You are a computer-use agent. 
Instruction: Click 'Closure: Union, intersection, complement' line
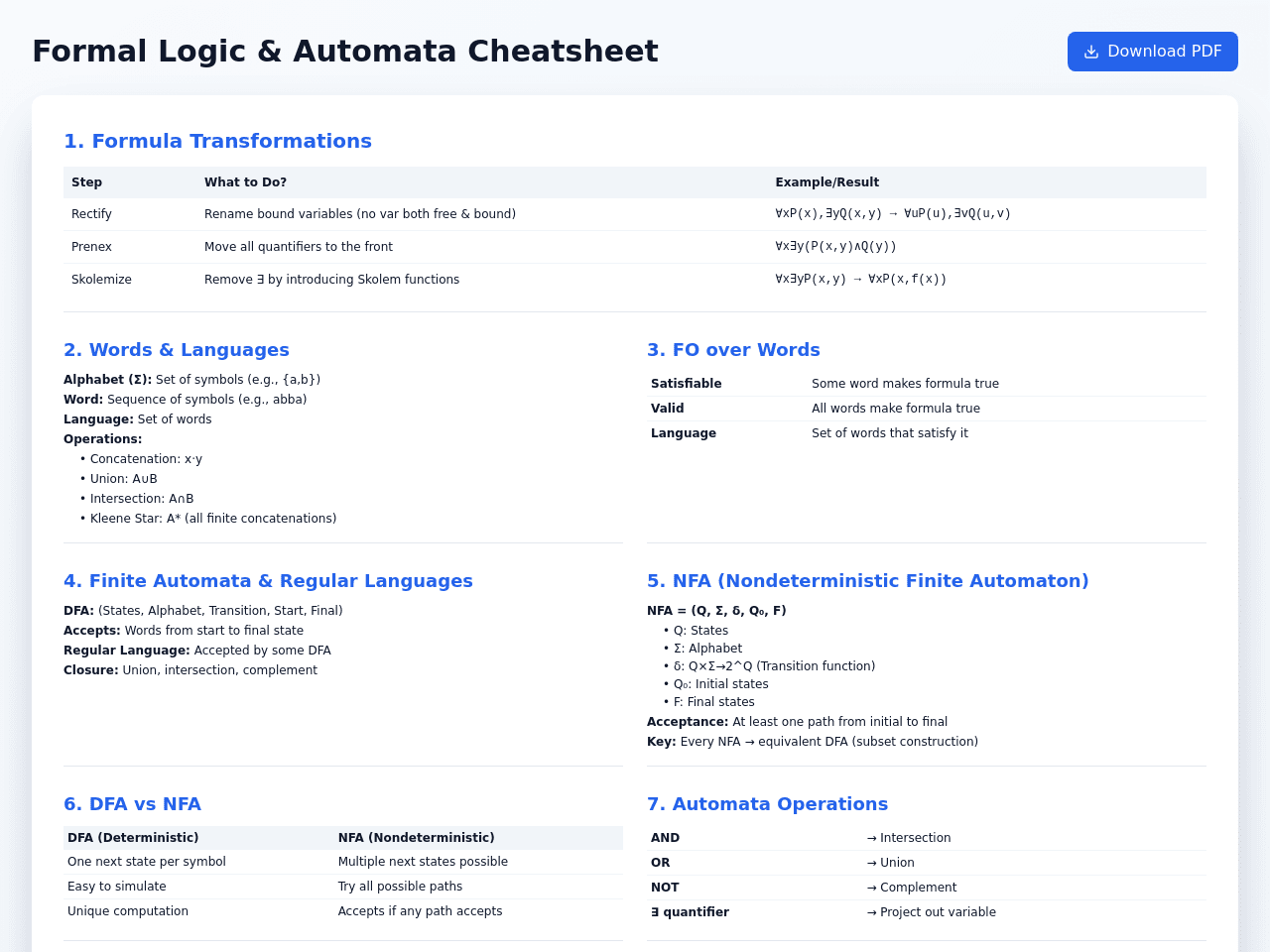click(190, 670)
